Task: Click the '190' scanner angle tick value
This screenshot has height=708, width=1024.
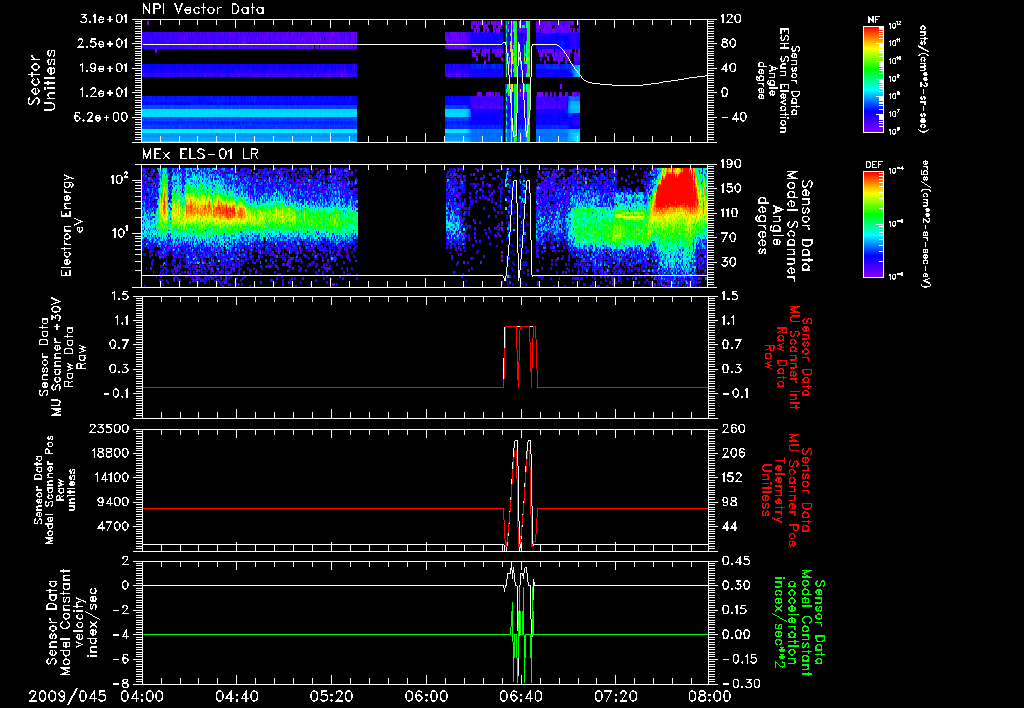Action: coord(730,164)
